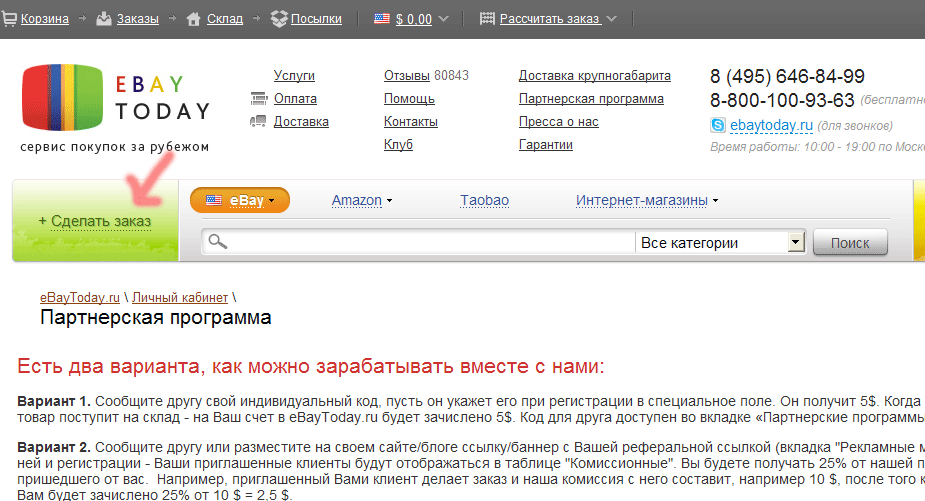Open the $ 0.00 balance link
This screenshot has width=925, height=501.
[x=414, y=19]
